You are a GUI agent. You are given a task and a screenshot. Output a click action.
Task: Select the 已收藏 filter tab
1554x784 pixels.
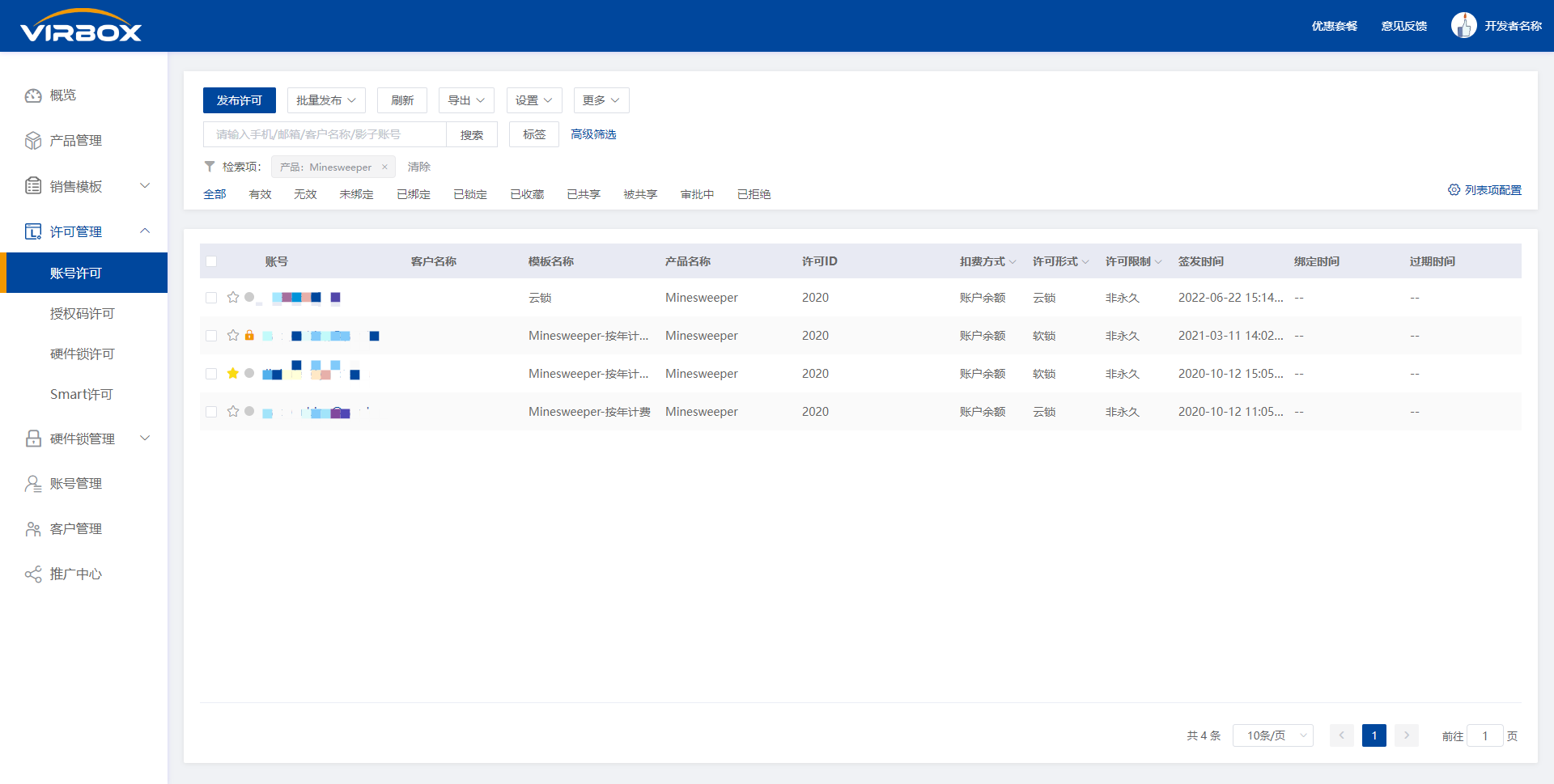click(527, 194)
